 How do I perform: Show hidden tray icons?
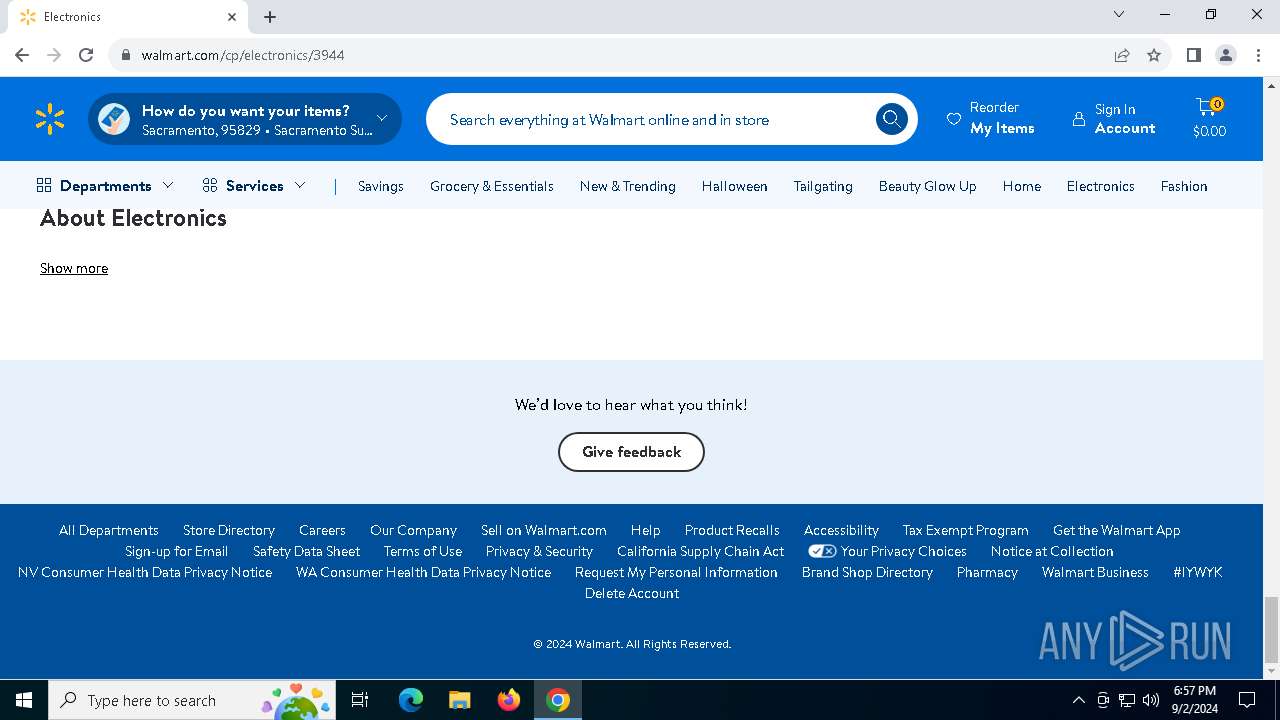(x=1078, y=700)
